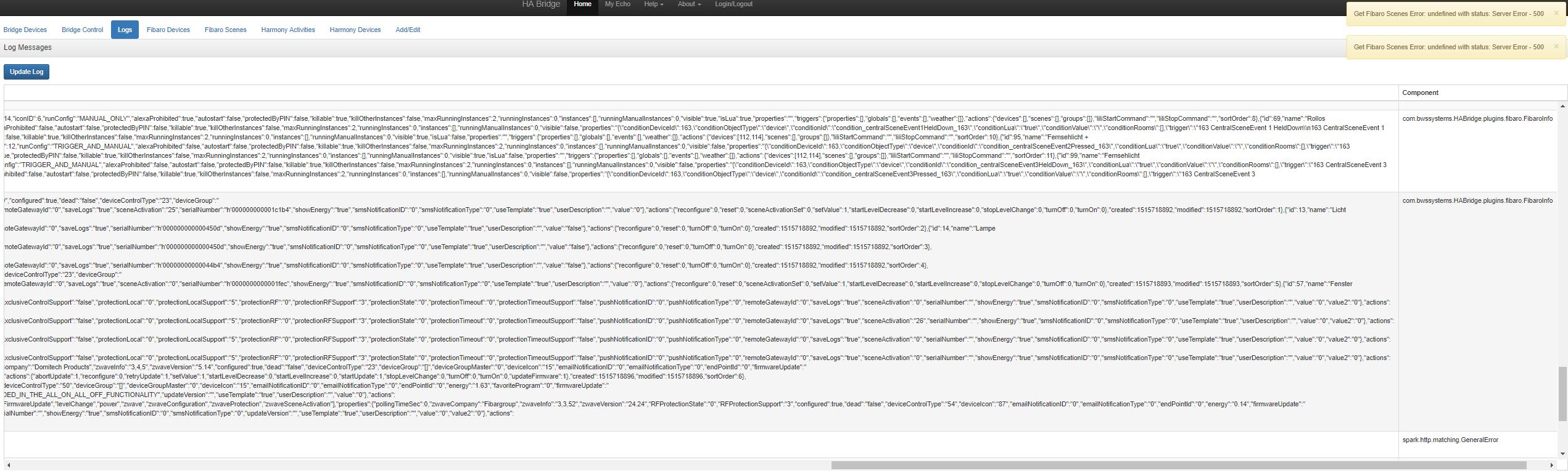
Task: Switch to the Bridge Devices tab
Action: coord(25,30)
